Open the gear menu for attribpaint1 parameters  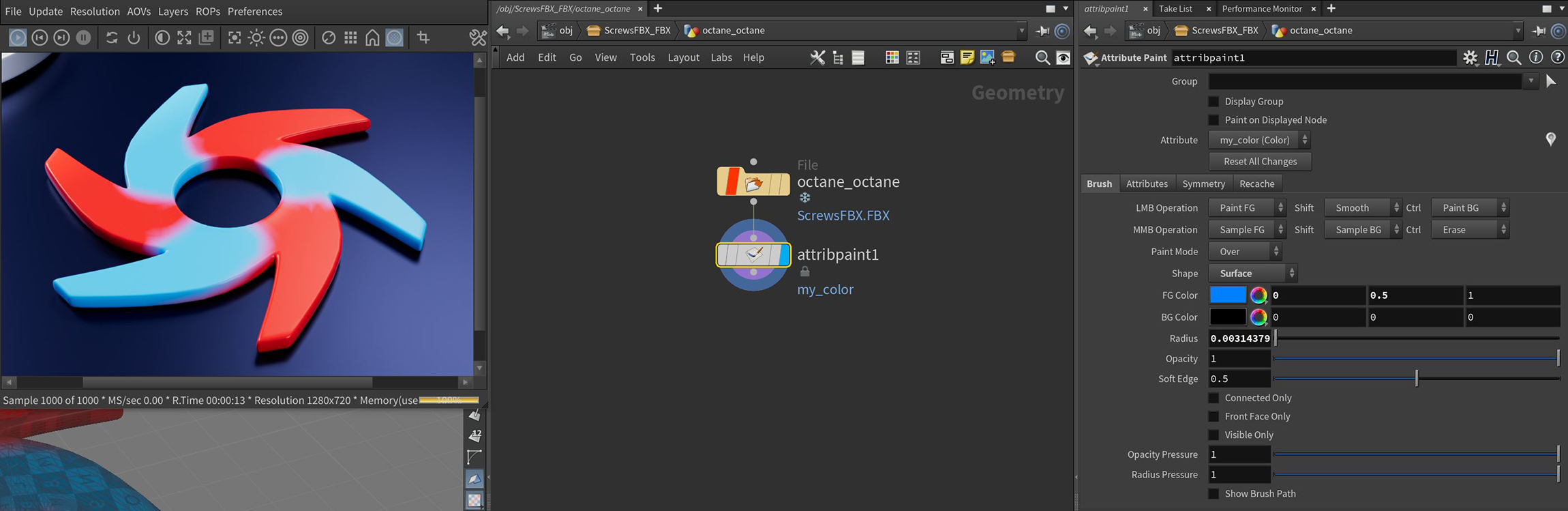(x=1470, y=58)
